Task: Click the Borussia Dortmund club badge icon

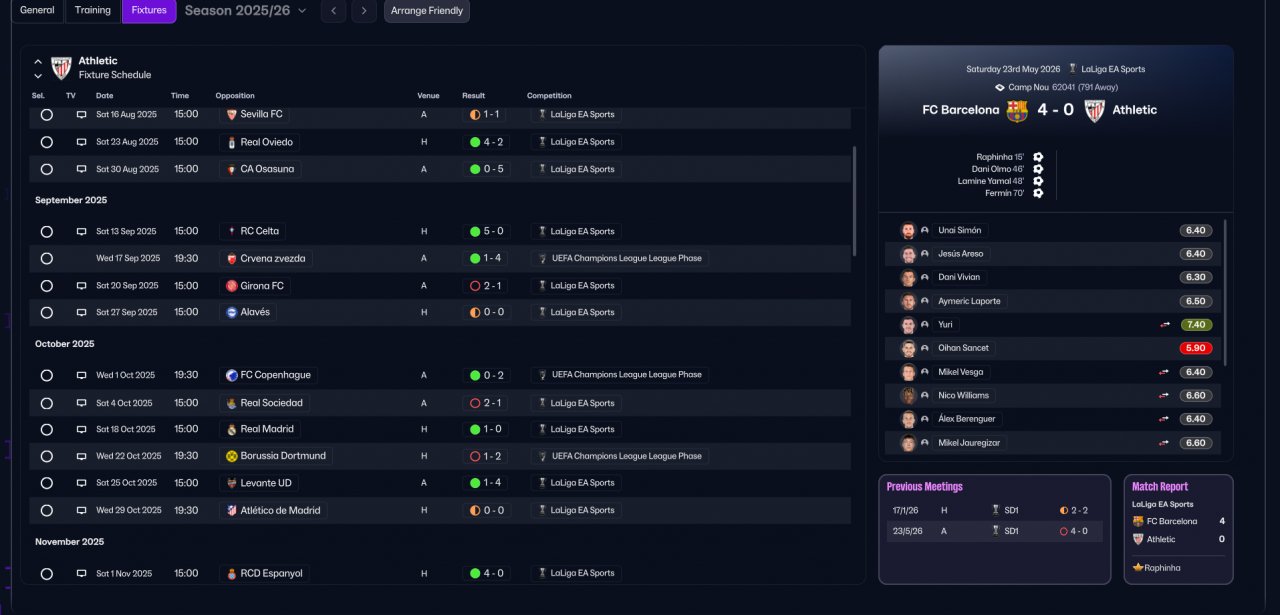Action: click(232, 456)
